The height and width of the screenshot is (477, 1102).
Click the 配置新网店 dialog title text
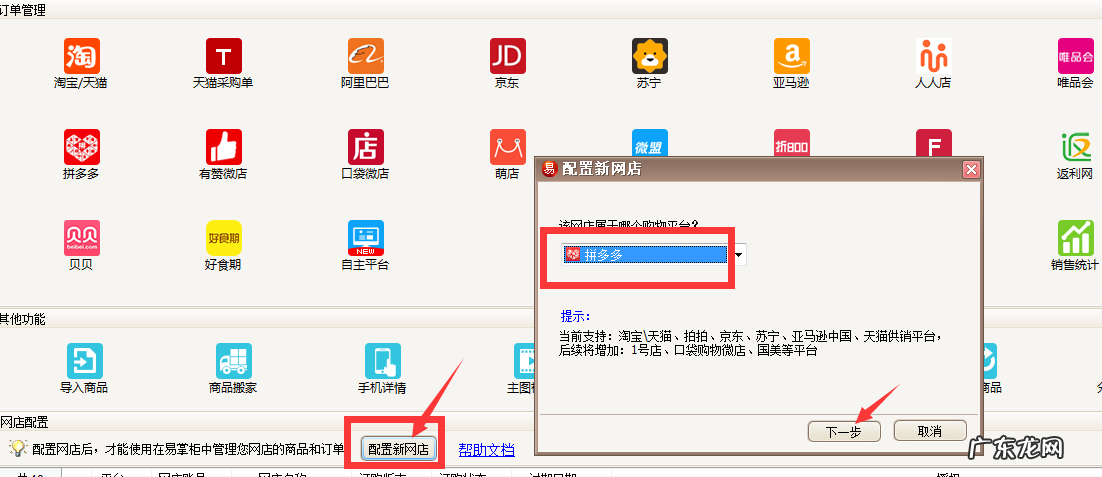click(x=602, y=169)
